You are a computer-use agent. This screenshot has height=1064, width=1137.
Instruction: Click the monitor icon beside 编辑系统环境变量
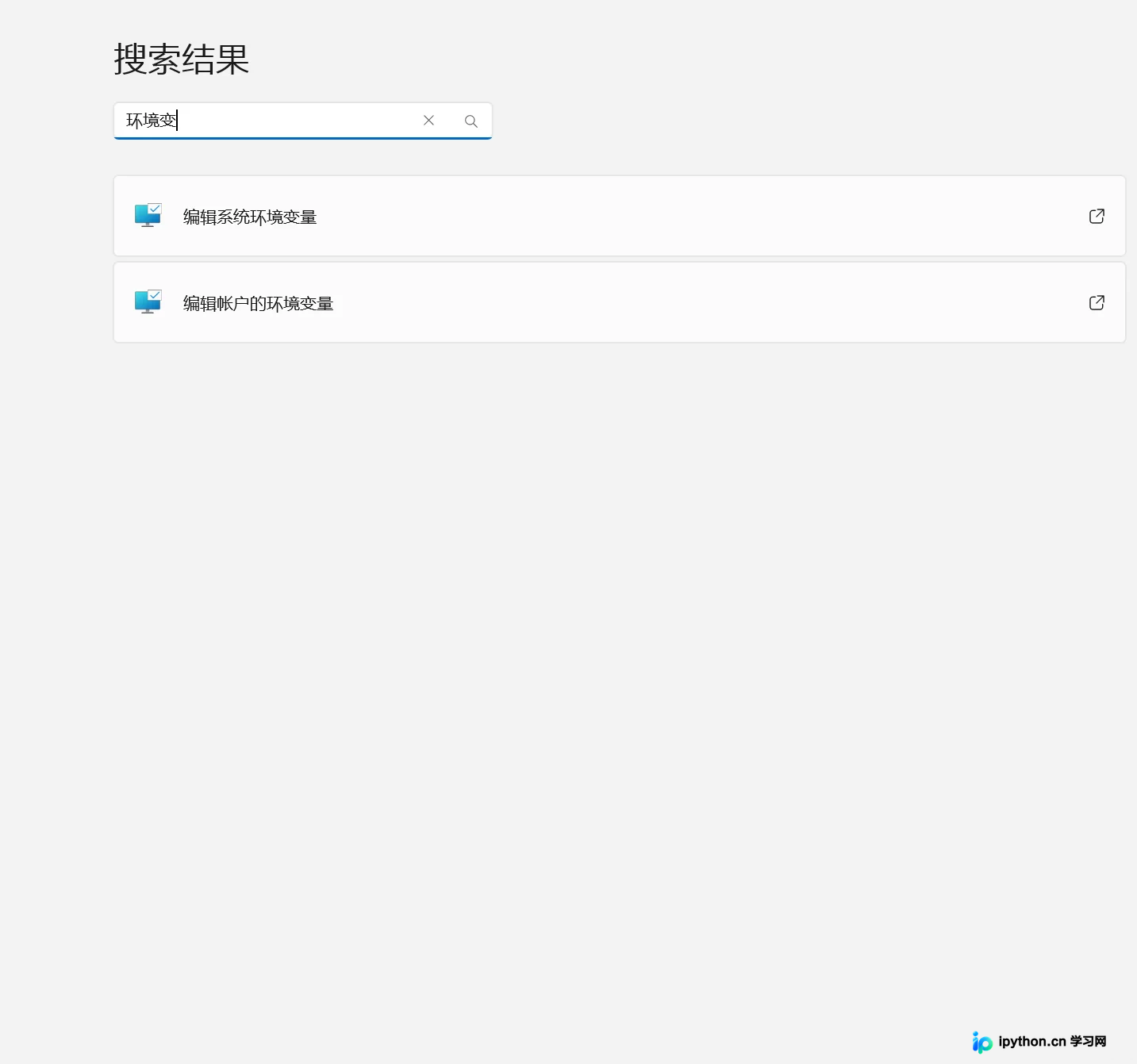click(148, 216)
